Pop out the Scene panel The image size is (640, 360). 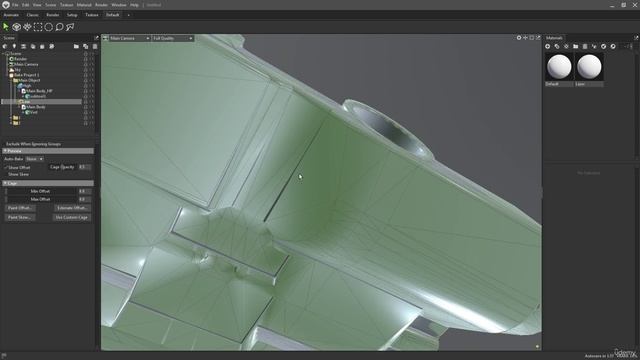[96, 38]
